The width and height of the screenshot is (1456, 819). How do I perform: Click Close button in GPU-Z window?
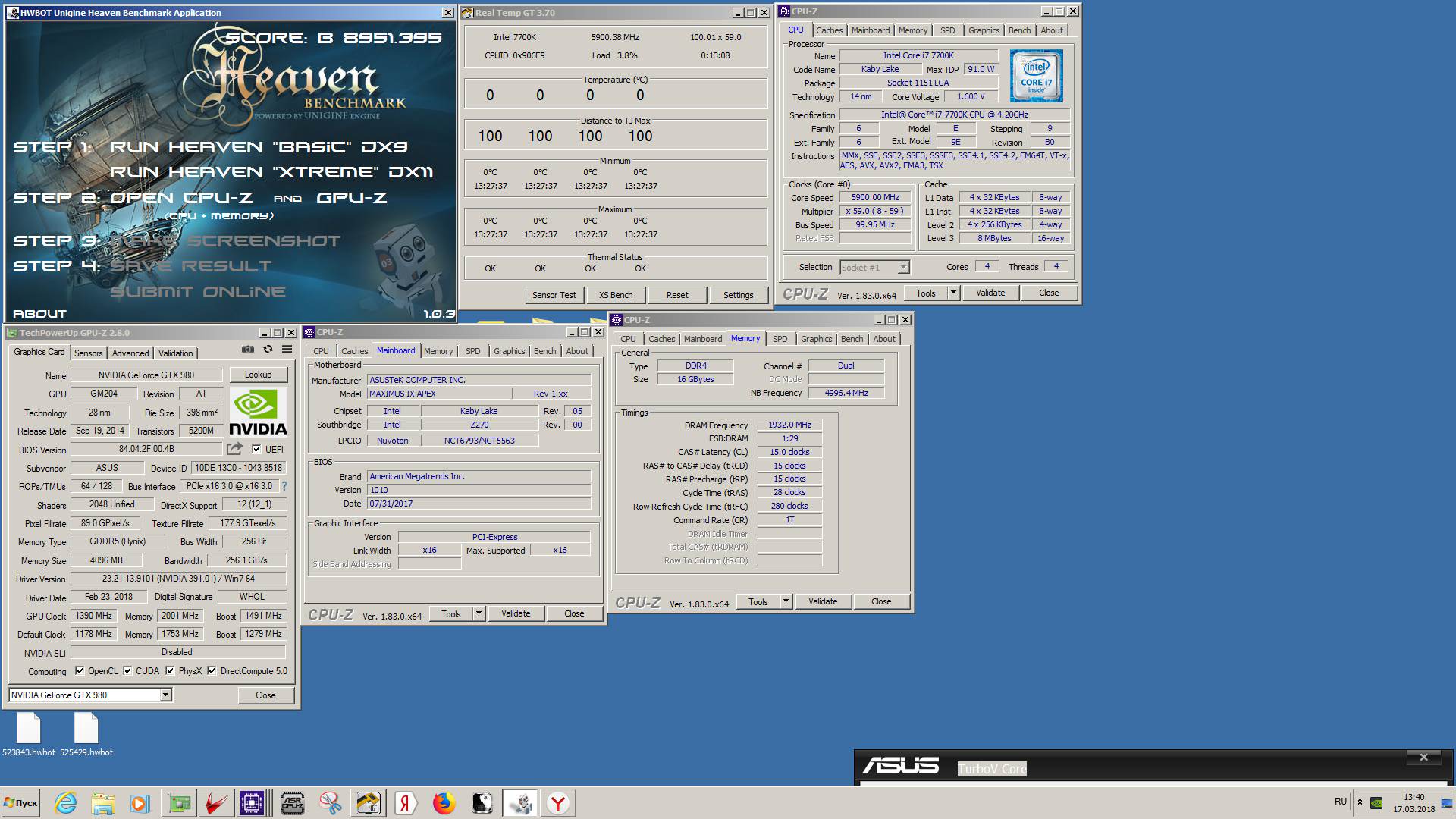[x=265, y=695]
